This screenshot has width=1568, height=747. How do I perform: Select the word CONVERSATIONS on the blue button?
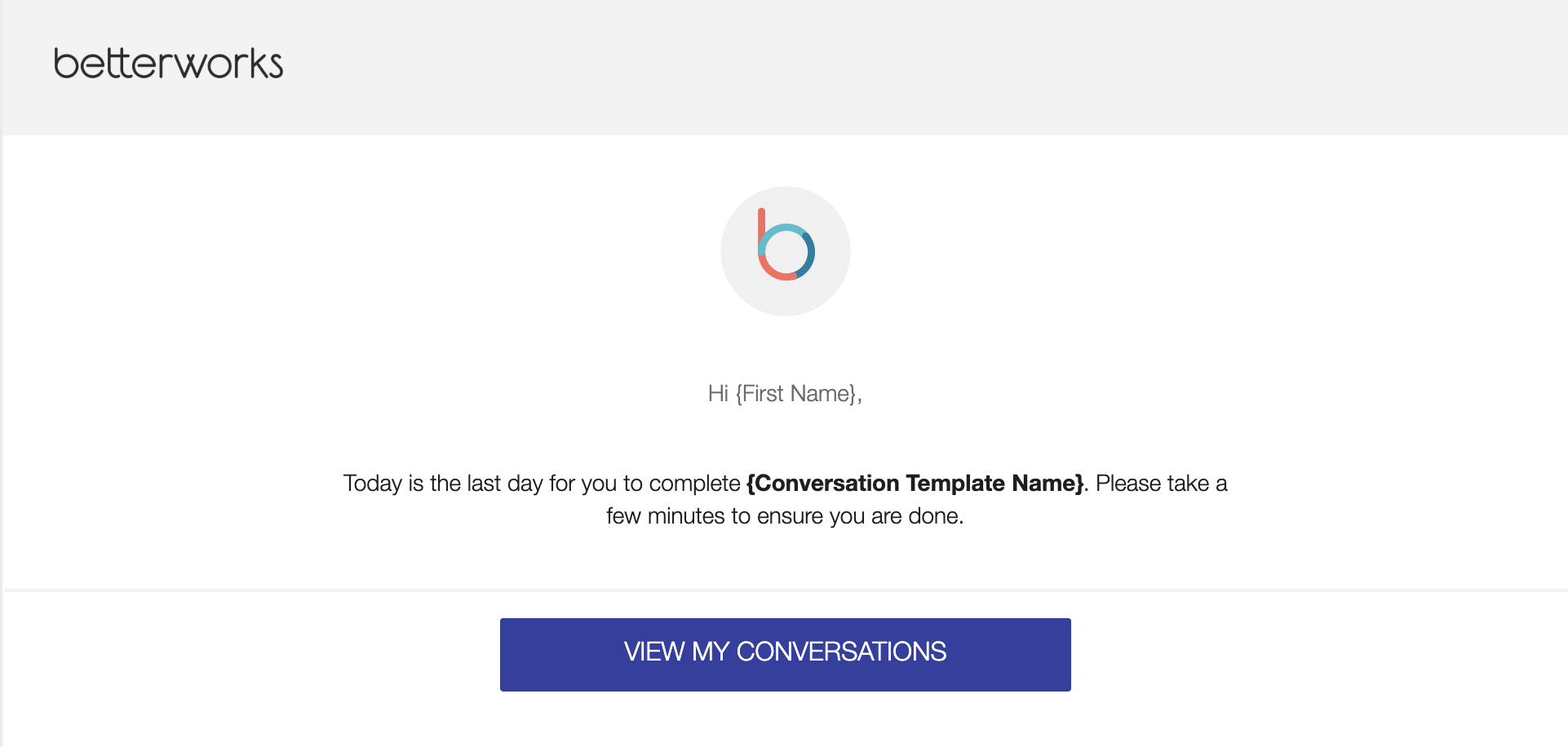click(x=841, y=652)
